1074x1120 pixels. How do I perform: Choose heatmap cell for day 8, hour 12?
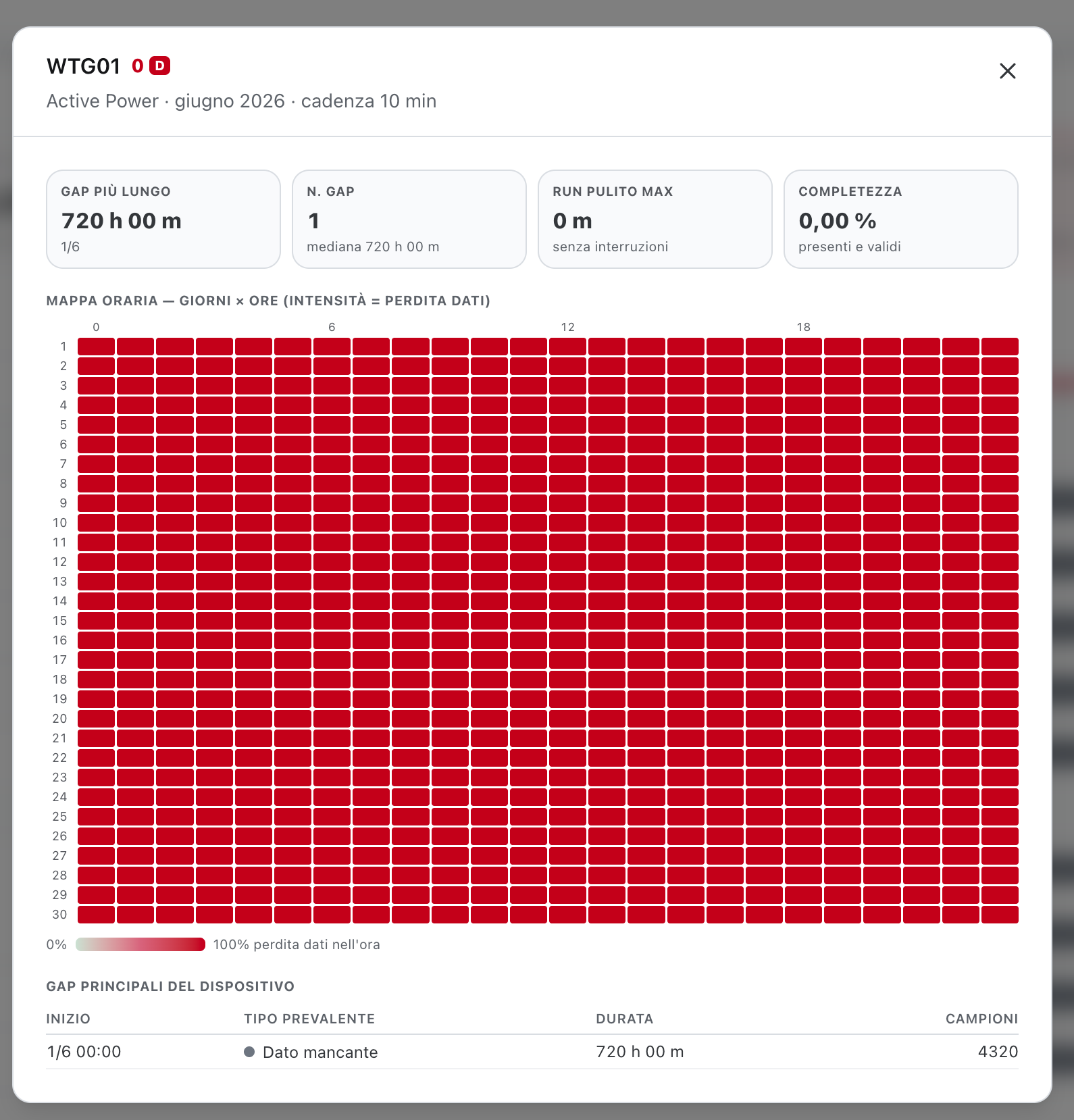[568, 484]
